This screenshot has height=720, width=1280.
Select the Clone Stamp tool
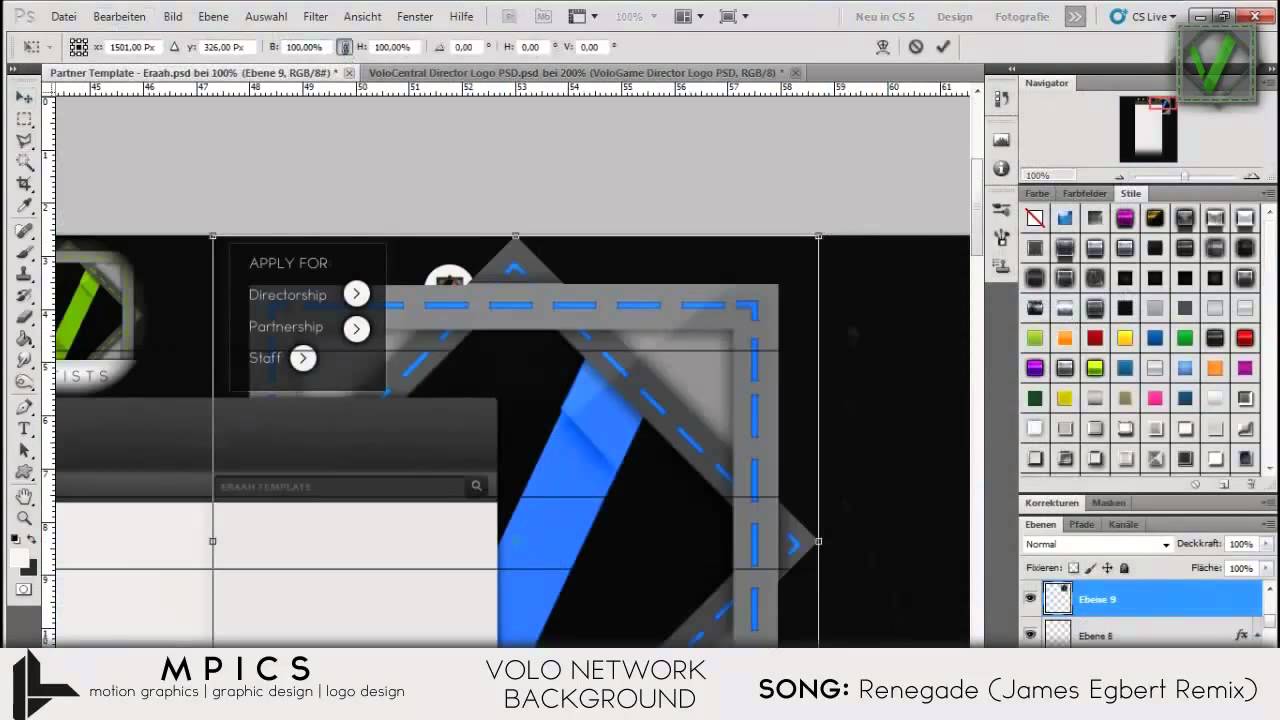click(x=24, y=274)
